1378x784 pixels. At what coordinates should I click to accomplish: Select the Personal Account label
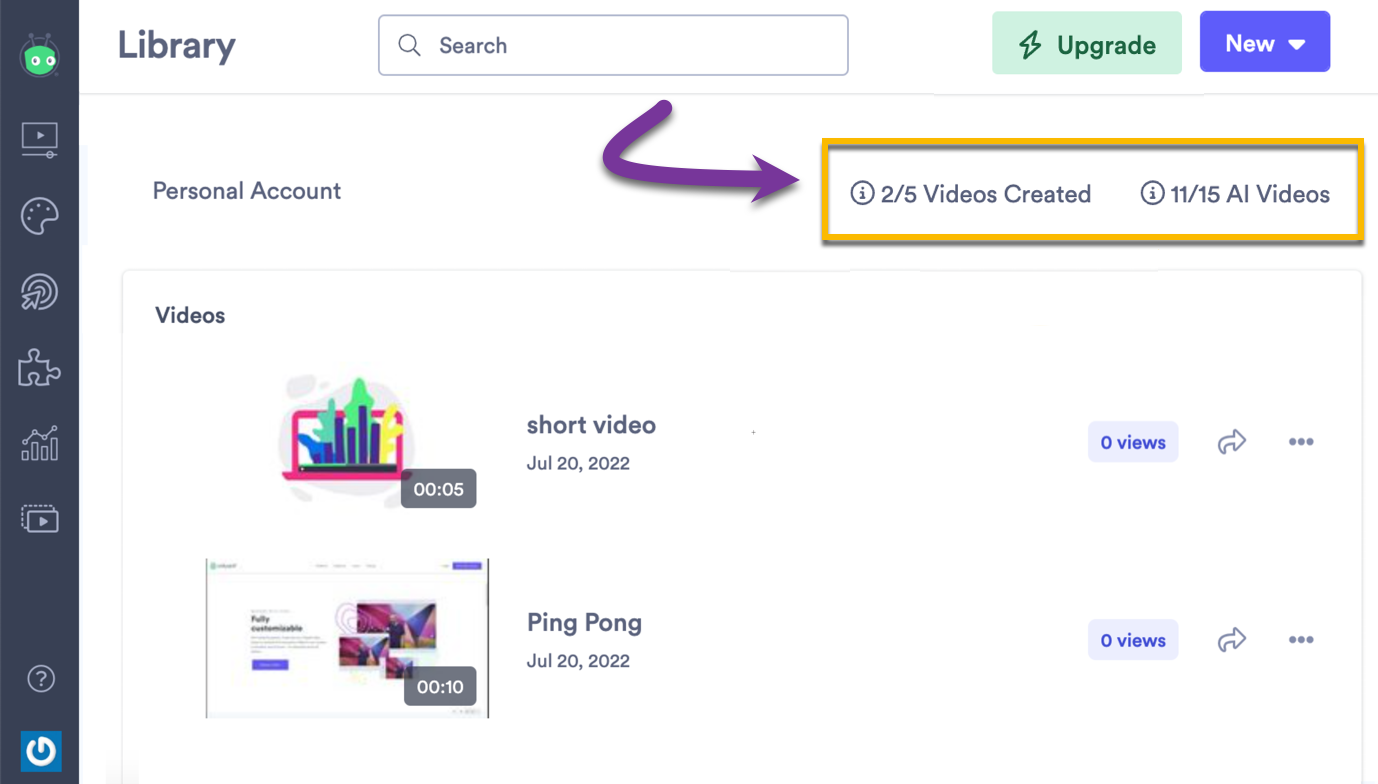coord(246,190)
